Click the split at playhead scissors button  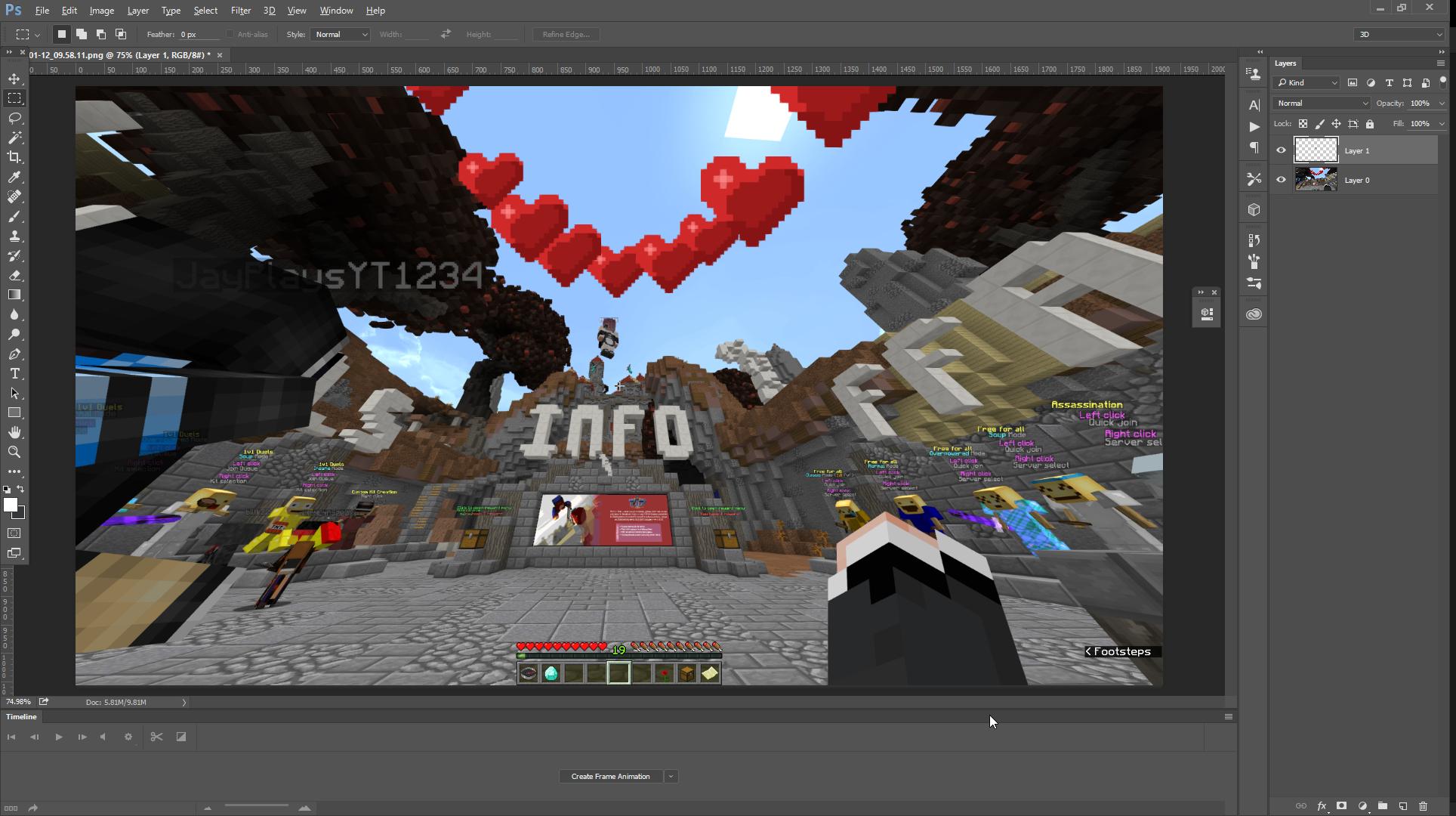[x=156, y=737]
